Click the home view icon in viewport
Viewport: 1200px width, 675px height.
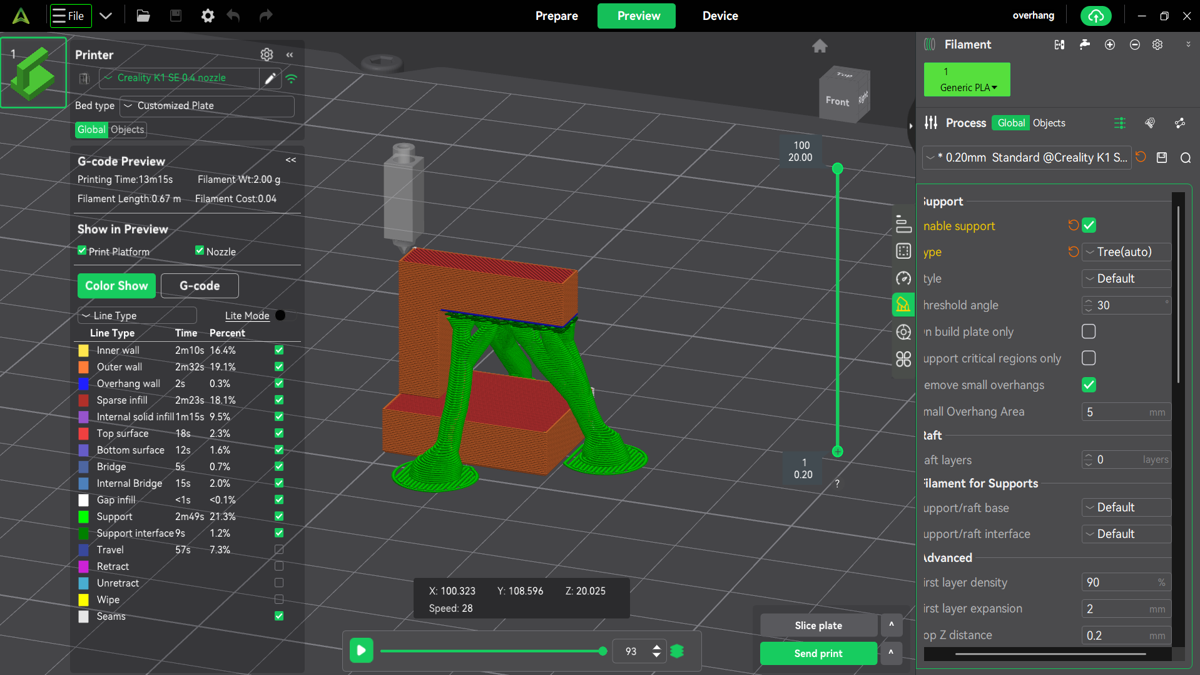point(820,46)
